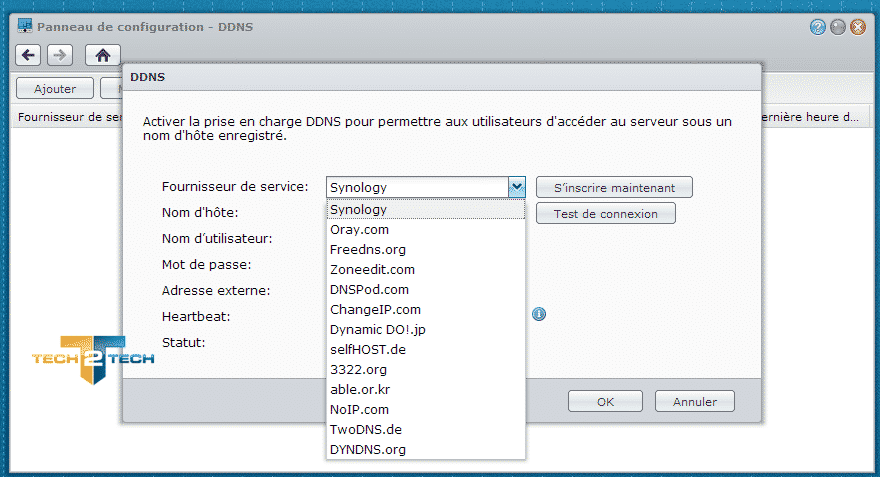Select Oray.com in the dropdown list
Viewport: 880px width, 477px height.
point(426,230)
